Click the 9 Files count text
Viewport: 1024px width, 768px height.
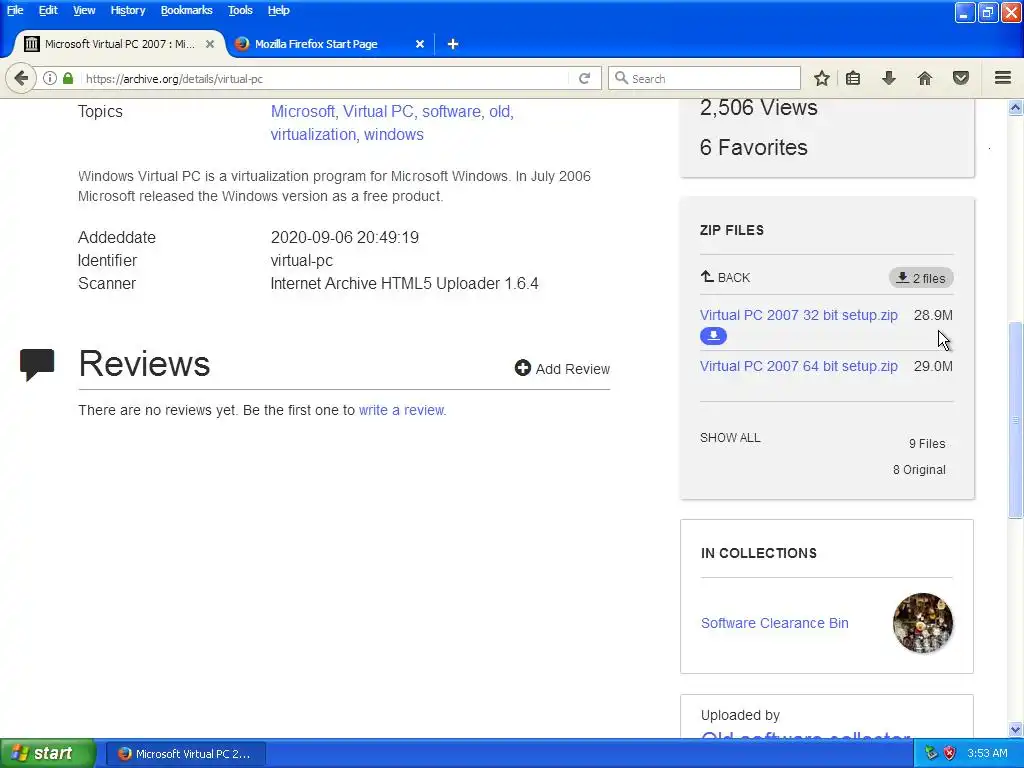click(x=927, y=443)
